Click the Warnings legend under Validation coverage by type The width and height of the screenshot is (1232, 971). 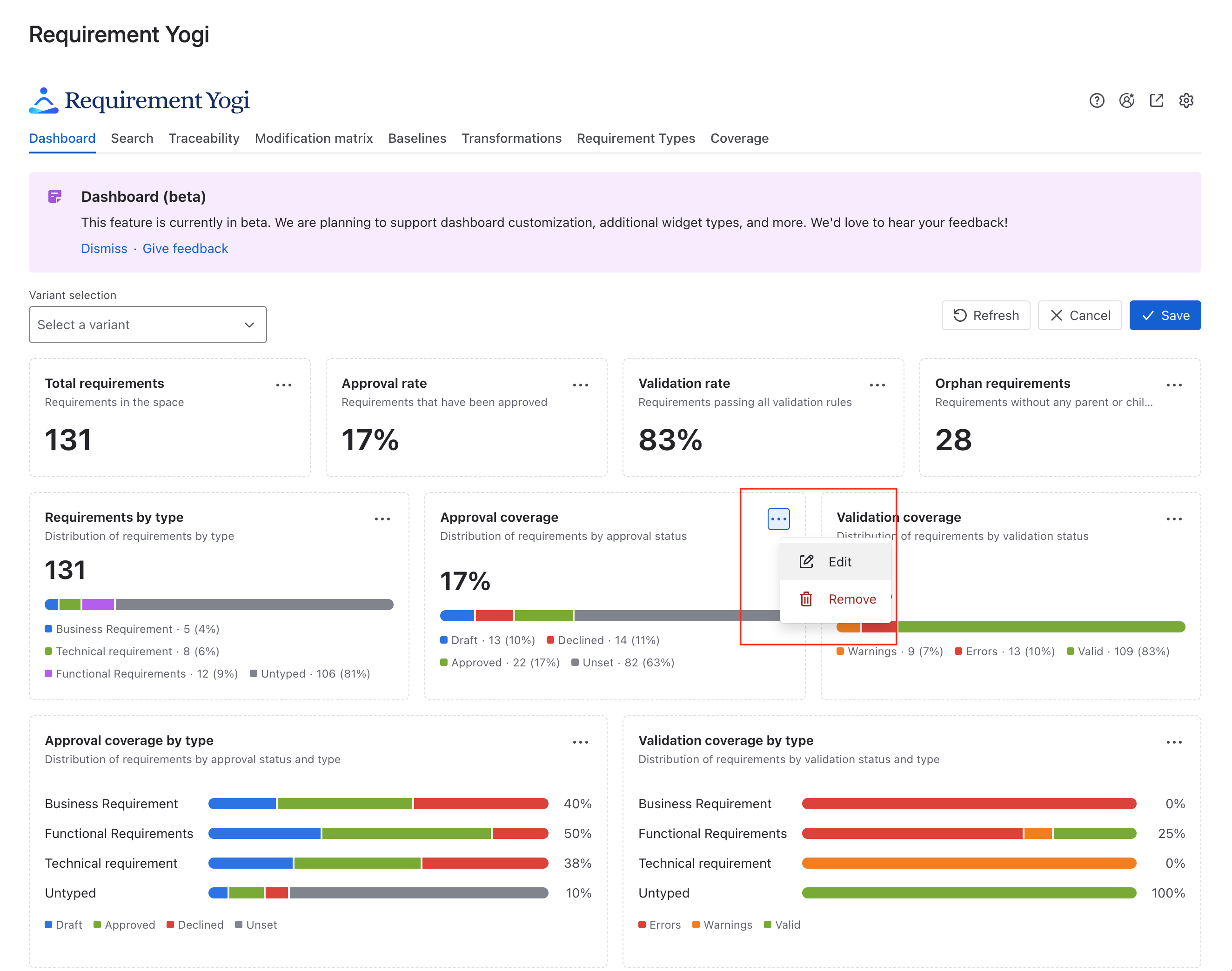722,925
